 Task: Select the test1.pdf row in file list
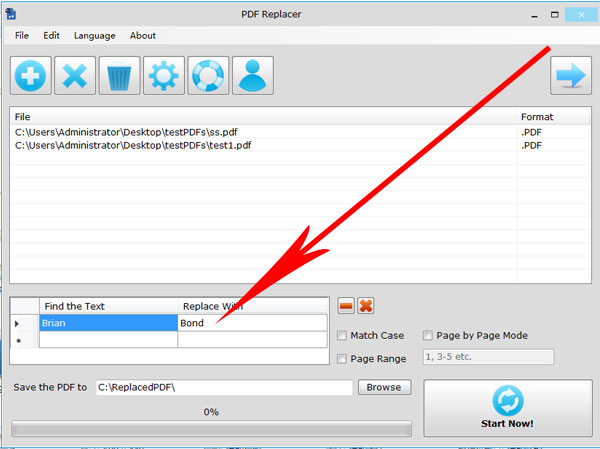300,145
